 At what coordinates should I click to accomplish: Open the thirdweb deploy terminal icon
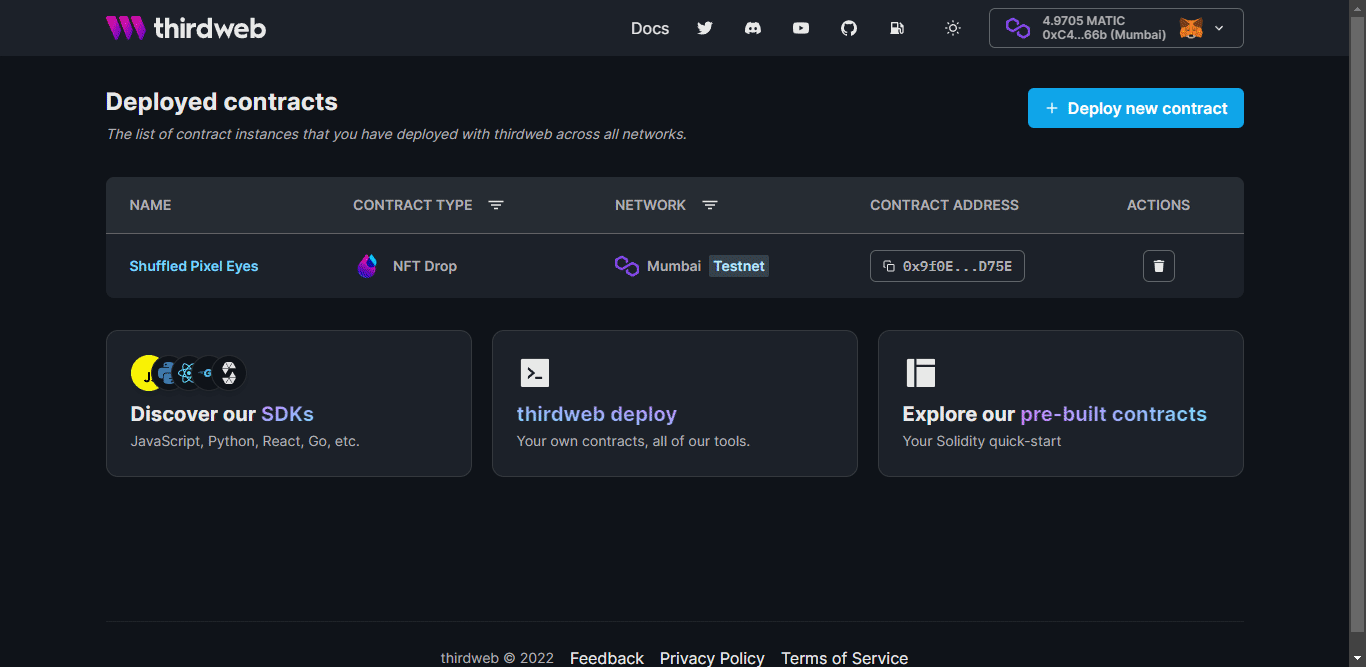coord(535,372)
